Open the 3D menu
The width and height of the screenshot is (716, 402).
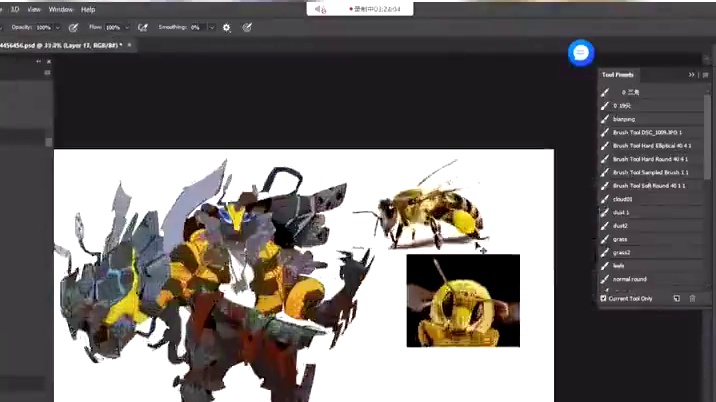pos(15,9)
